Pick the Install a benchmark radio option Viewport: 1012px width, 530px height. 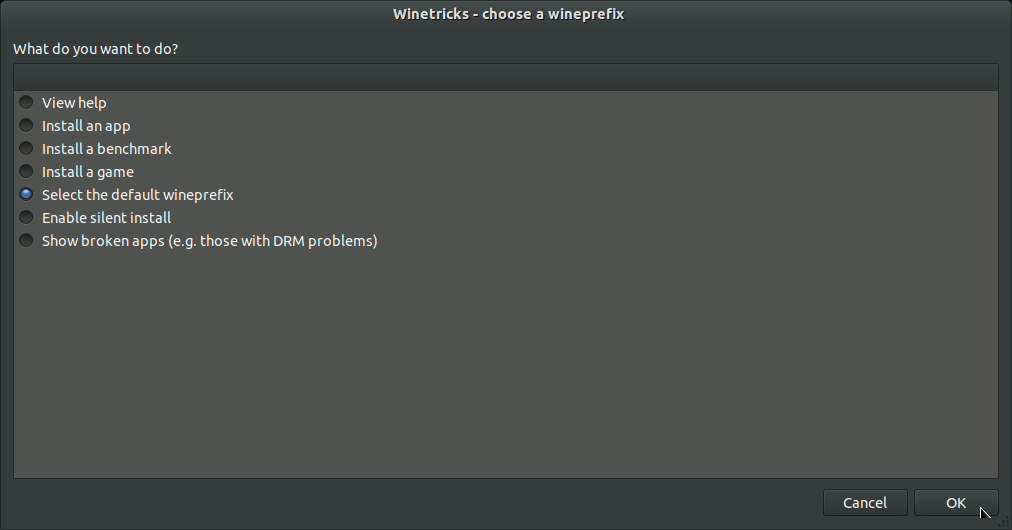point(26,148)
